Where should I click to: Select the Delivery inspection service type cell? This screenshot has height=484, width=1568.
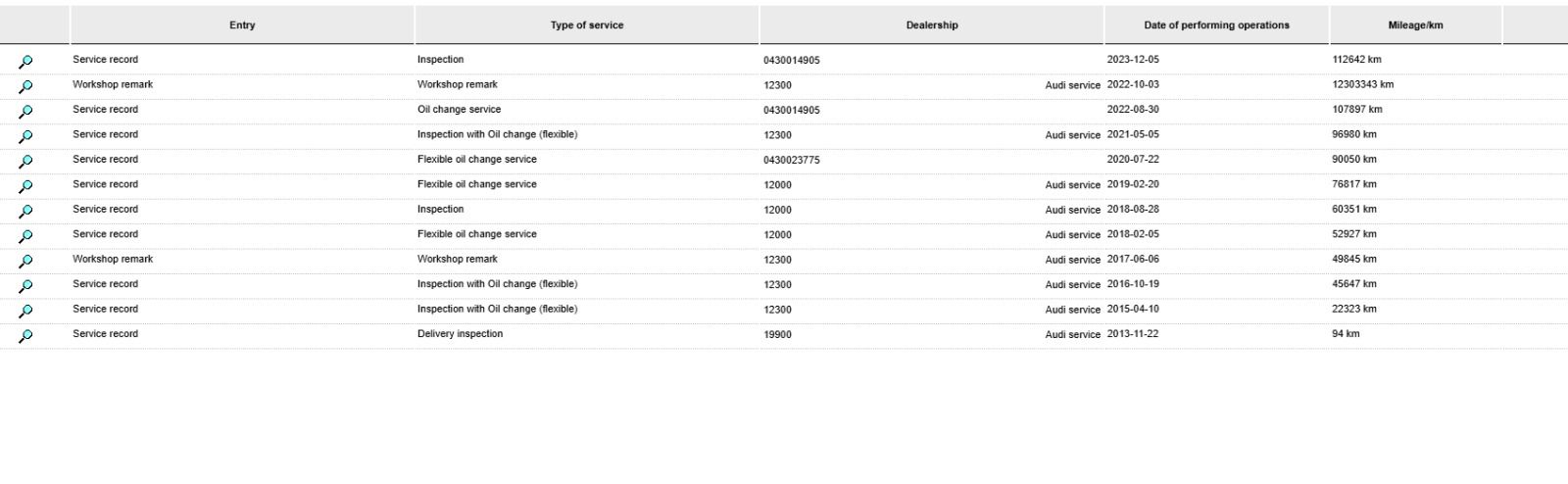pos(460,334)
